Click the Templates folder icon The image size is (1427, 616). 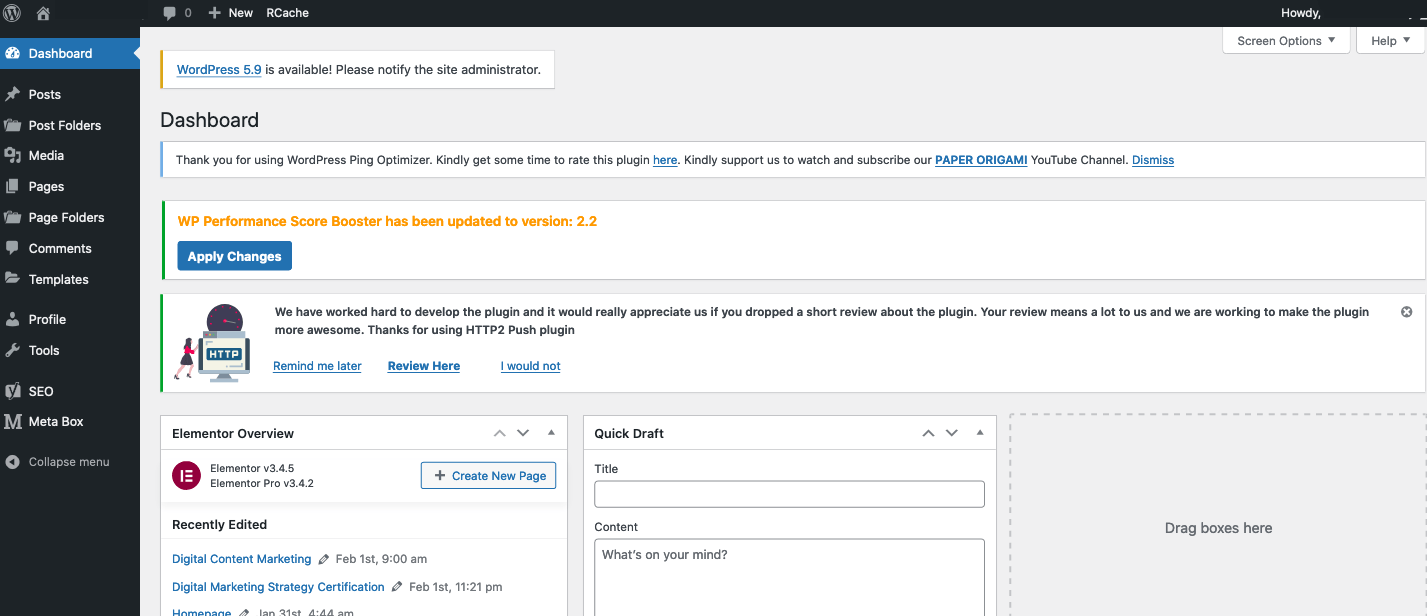coord(13,279)
